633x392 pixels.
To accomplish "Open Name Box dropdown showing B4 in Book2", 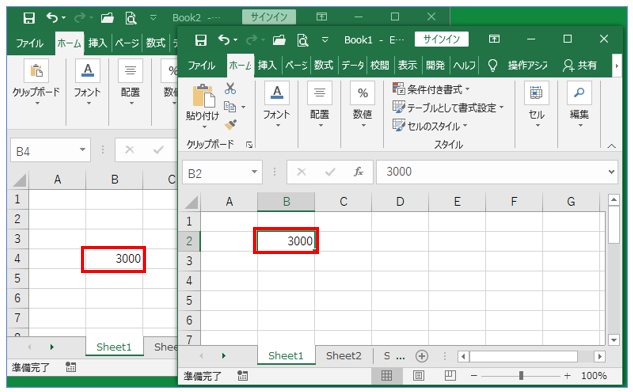I will coord(82,150).
